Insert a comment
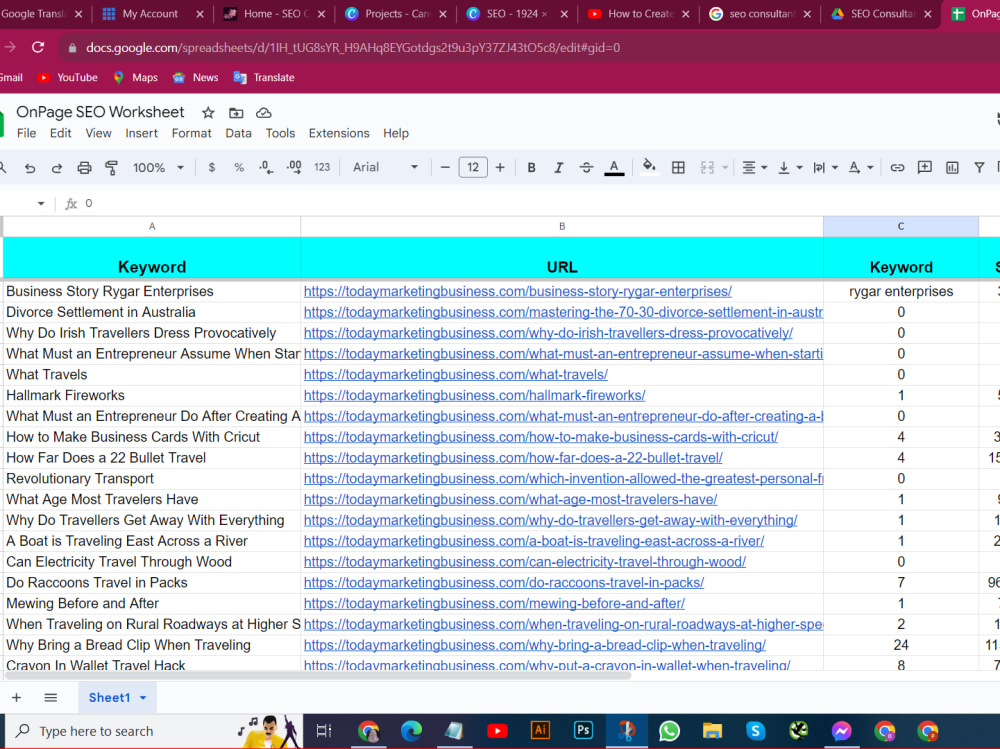 [x=924, y=167]
